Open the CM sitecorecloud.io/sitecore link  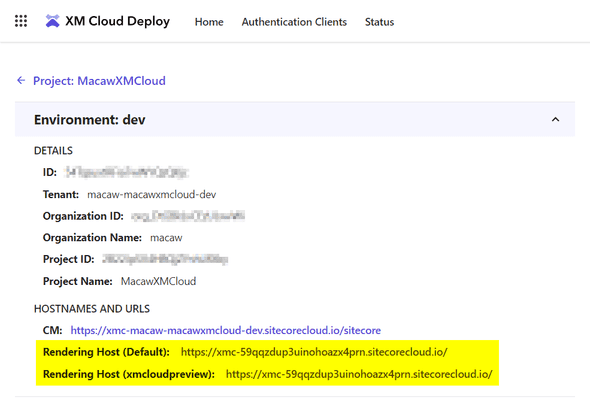tap(226, 330)
